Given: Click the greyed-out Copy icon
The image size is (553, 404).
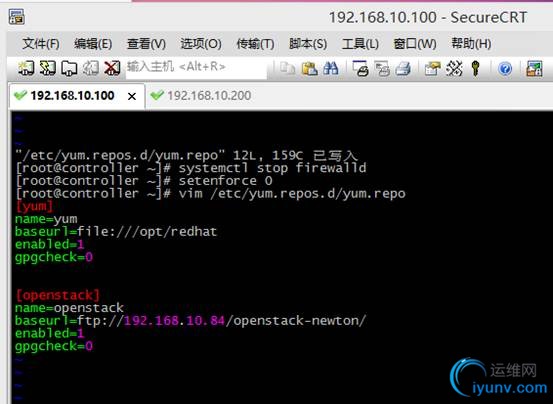Looking at the screenshot, I should (287, 68).
